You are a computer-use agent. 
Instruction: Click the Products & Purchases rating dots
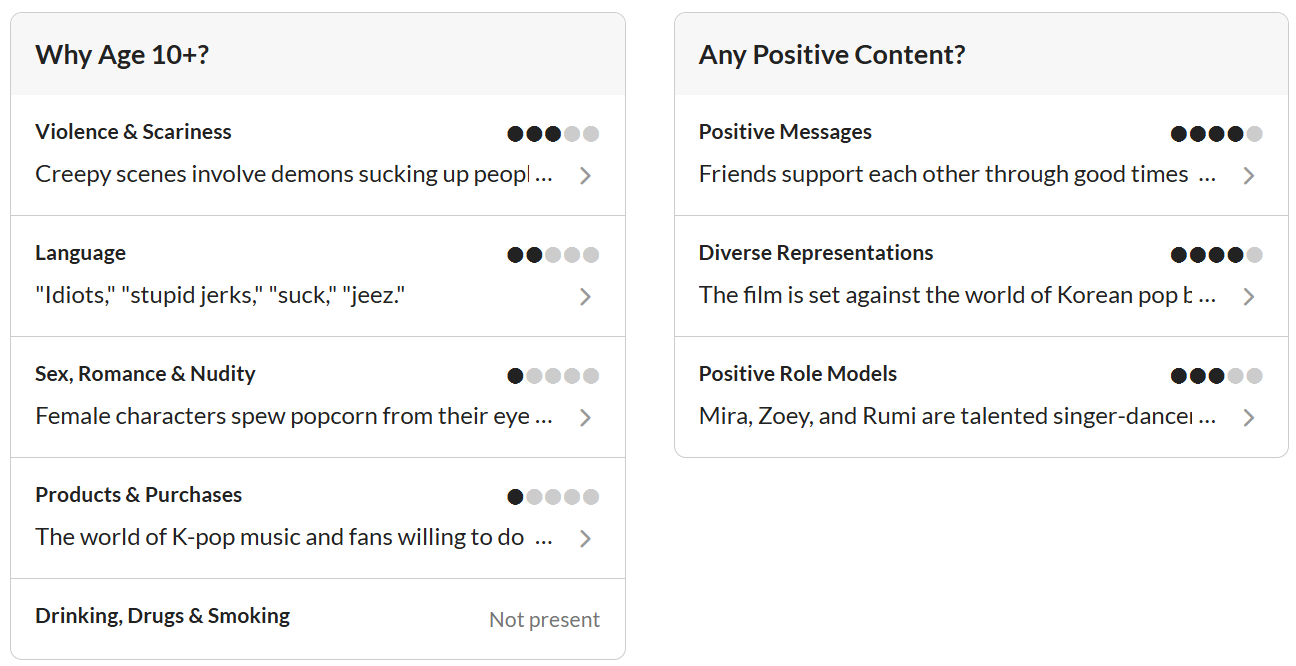pyautogui.click(x=553, y=497)
